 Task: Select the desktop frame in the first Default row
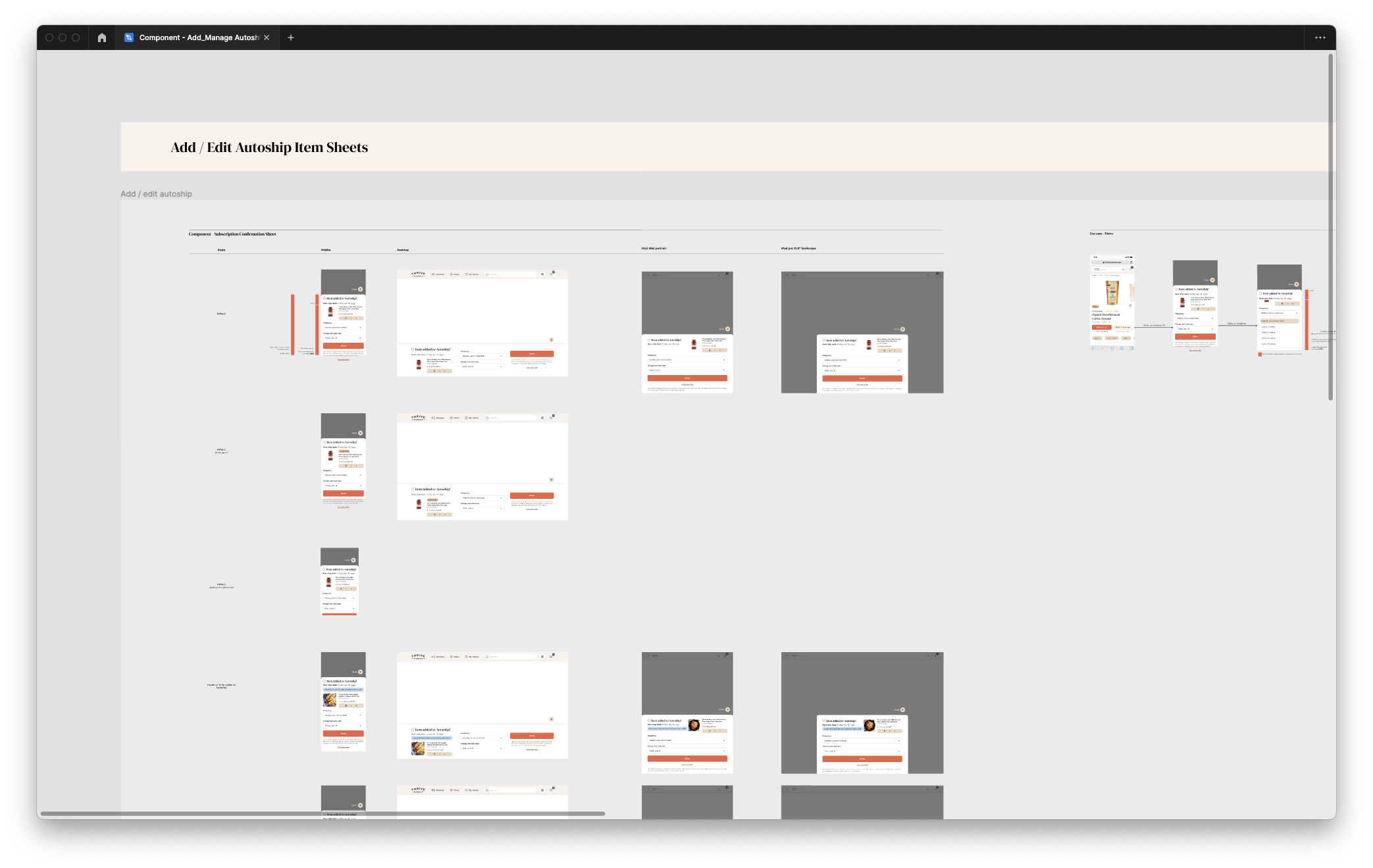[482, 323]
